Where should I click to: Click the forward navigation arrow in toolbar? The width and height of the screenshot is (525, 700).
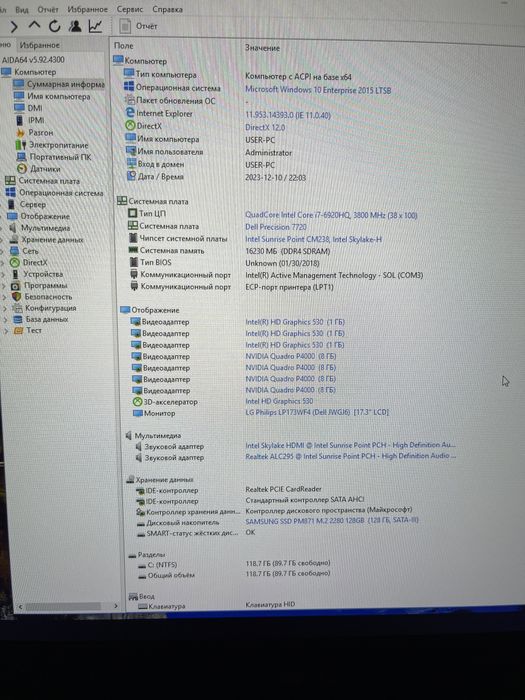14,27
